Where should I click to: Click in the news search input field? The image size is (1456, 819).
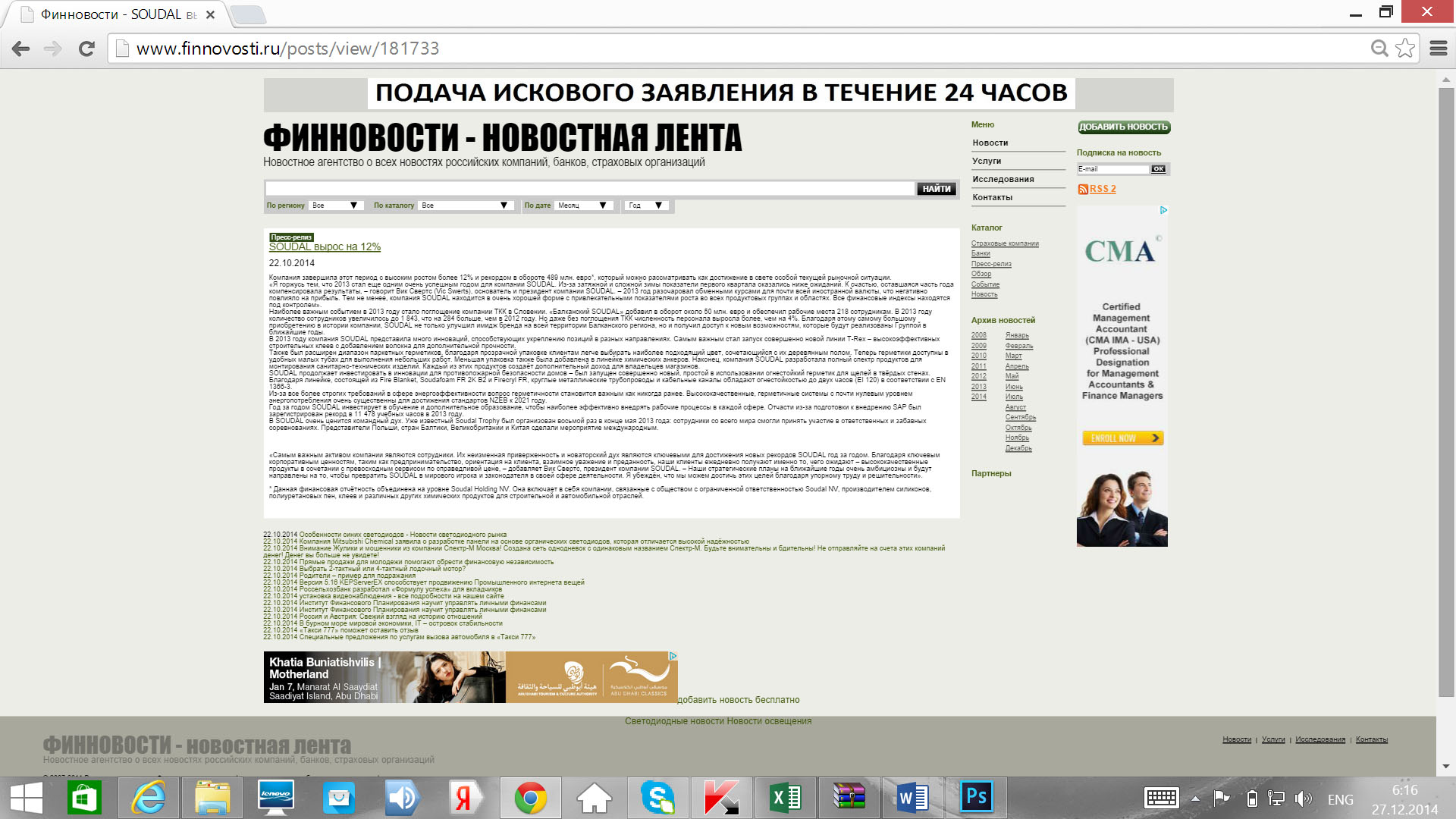(590, 189)
